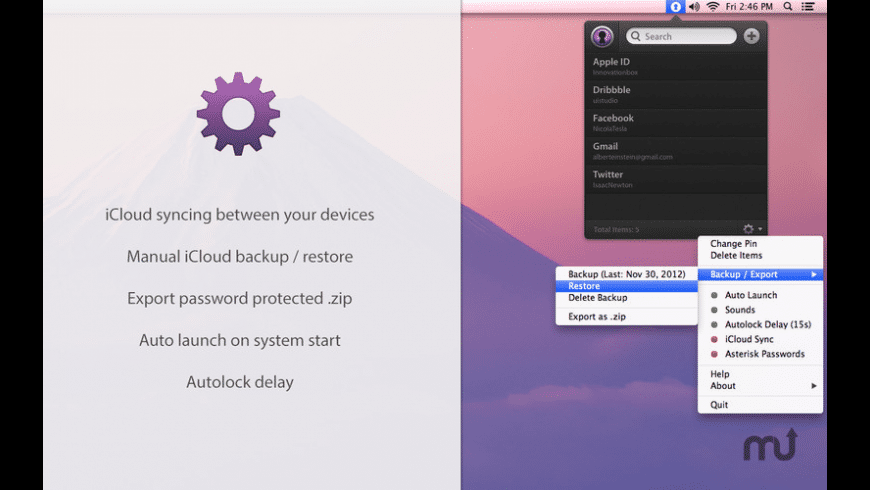Open Notification Center list icon
The width and height of the screenshot is (870, 490).
pos(808,7)
